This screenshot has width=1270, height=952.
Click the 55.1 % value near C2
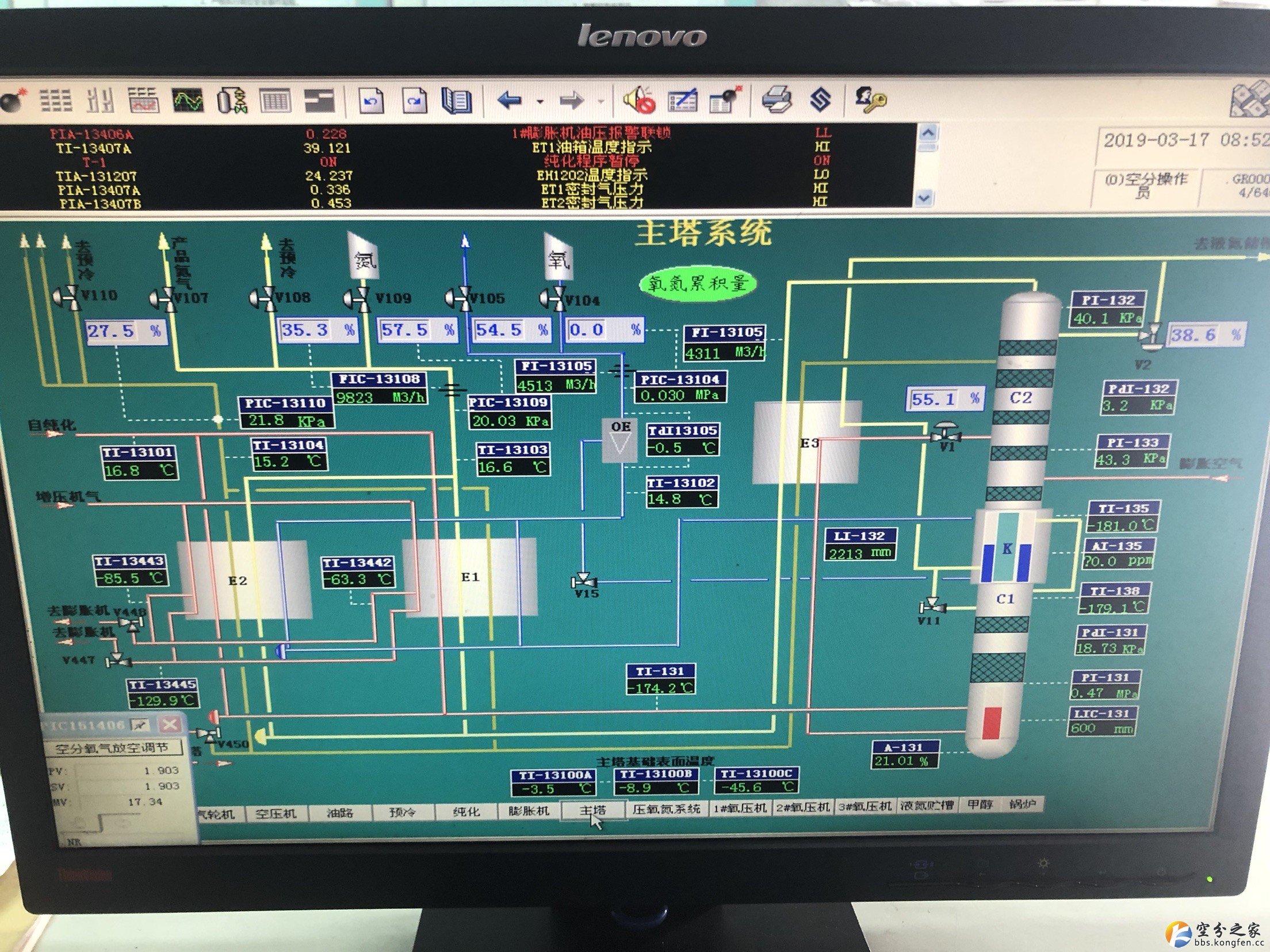945,399
